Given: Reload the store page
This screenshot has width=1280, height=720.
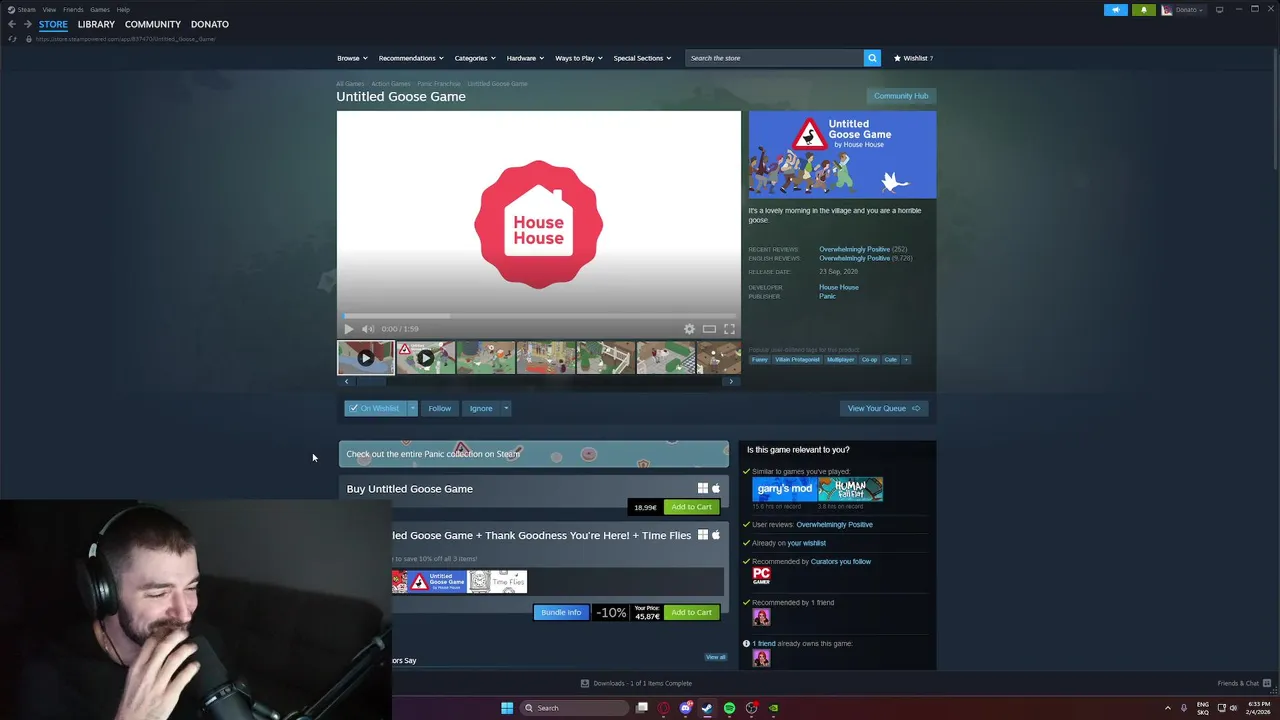Looking at the screenshot, I should pyautogui.click(x=12, y=39).
